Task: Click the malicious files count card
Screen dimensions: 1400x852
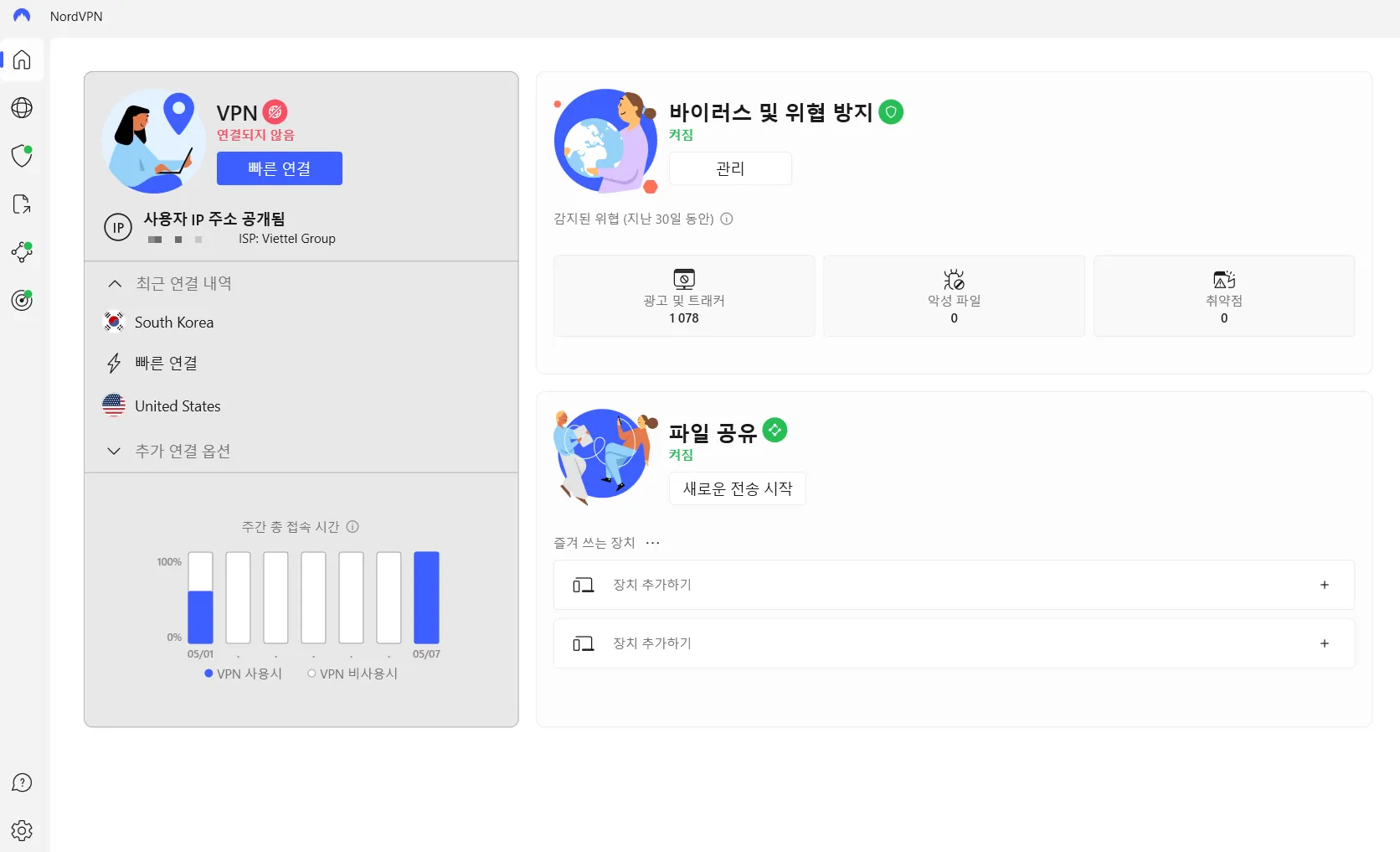Action: tap(954, 296)
